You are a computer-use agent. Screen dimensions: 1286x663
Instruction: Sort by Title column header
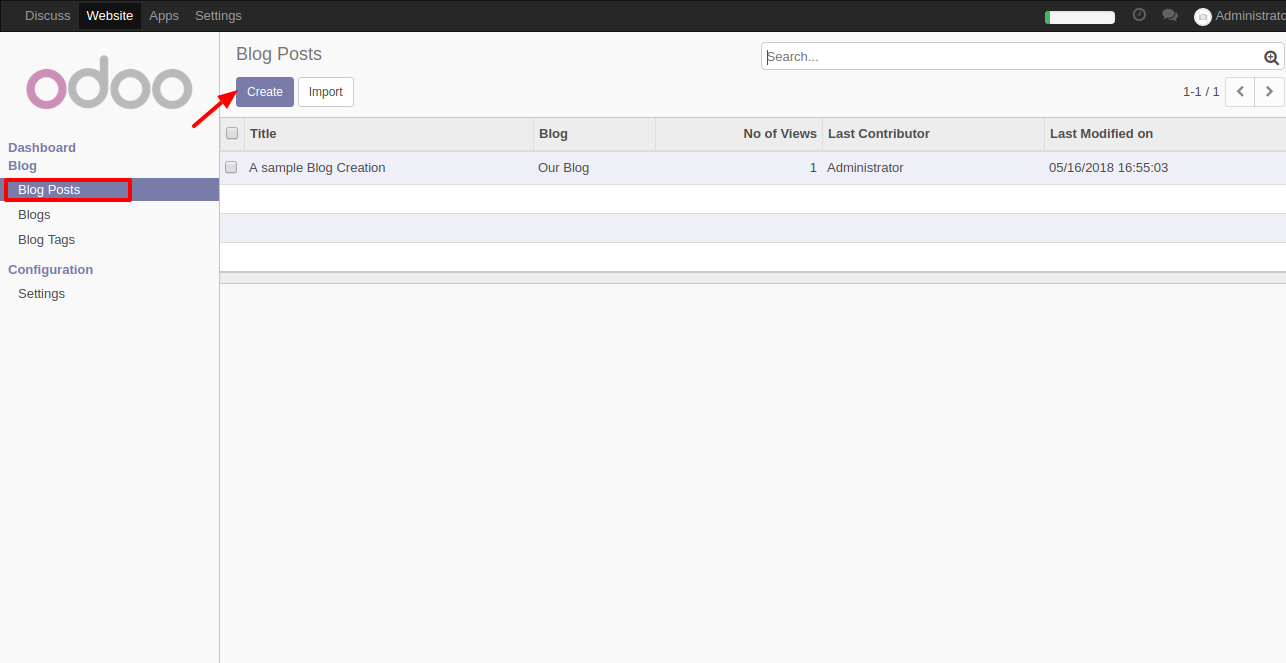click(389, 133)
